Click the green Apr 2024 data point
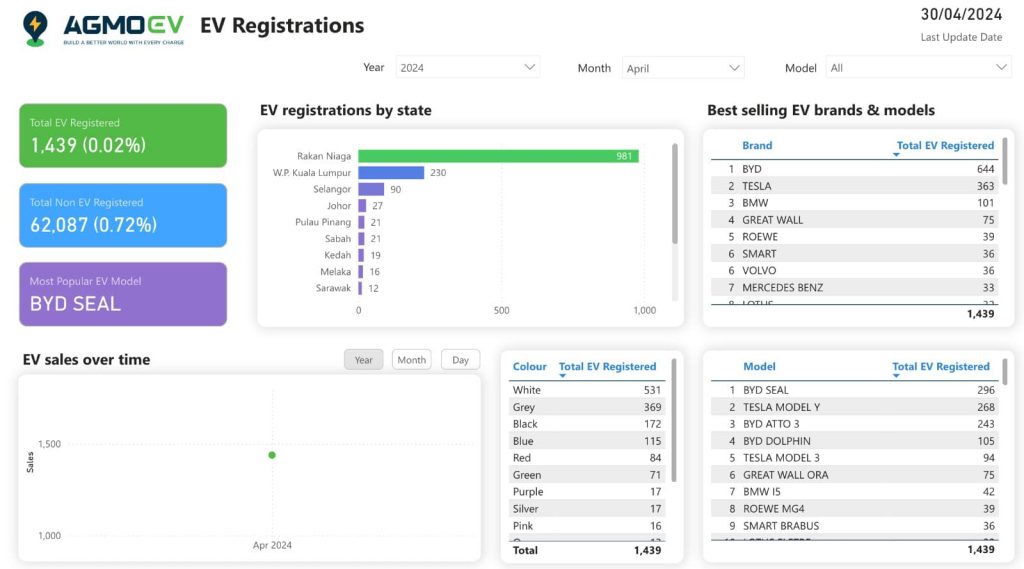This screenshot has width=1024, height=569. pyautogui.click(x=272, y=455)
